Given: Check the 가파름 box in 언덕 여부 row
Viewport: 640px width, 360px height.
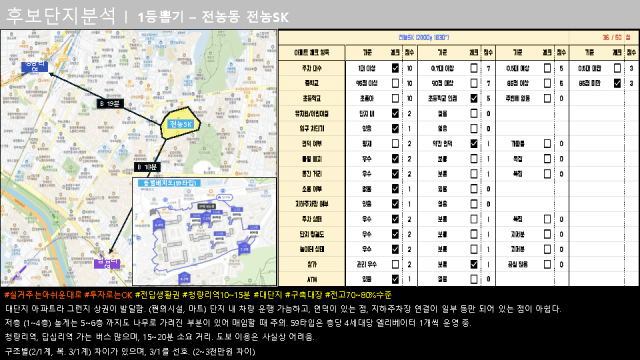Looking at the screenshot, I should point(547,144).
